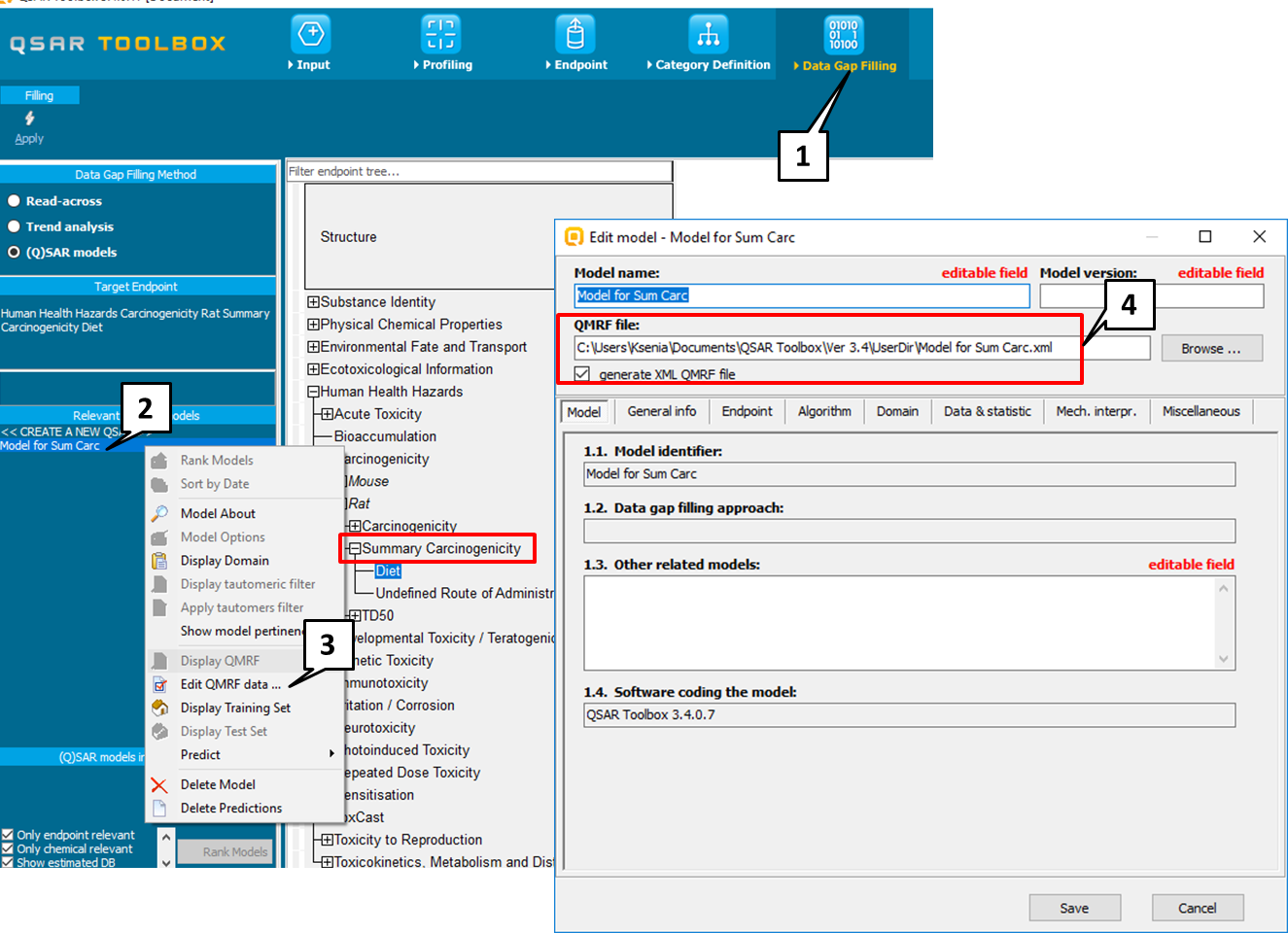This screenshot has width=1288, height=933.
Task: Toggle generate XML QMRF file checkbox
Action: coord(581,374)
